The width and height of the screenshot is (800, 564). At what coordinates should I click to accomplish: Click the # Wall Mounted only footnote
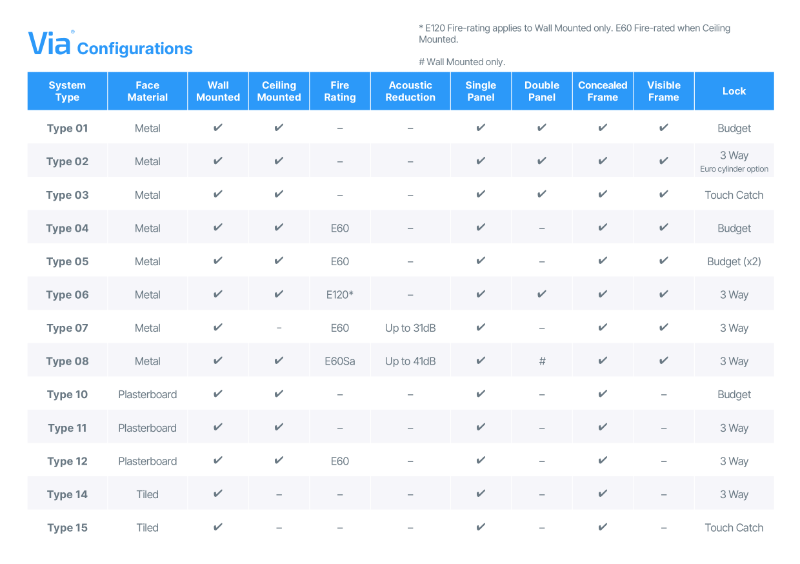462,62
